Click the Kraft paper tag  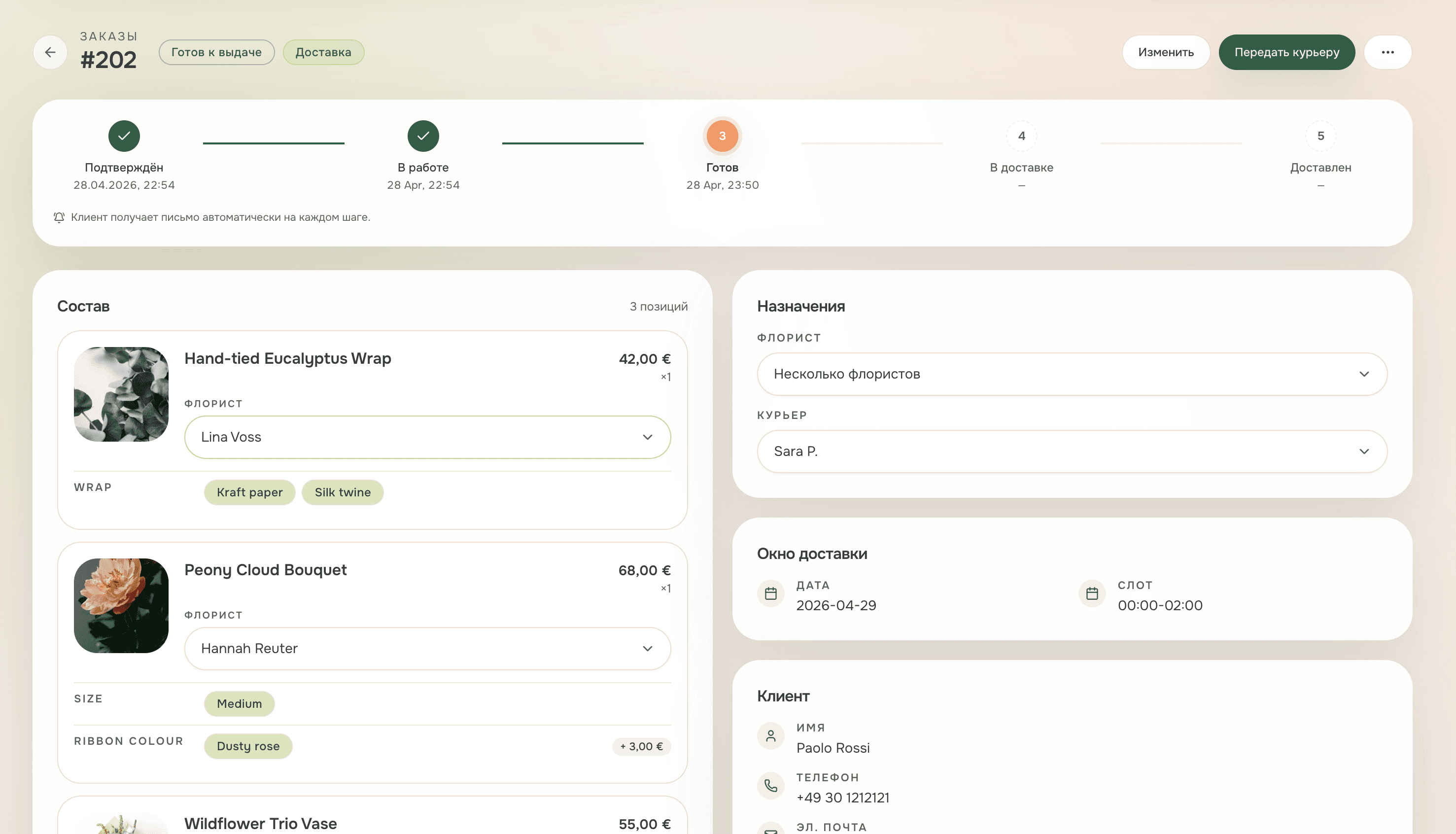[x=249, y=492]
